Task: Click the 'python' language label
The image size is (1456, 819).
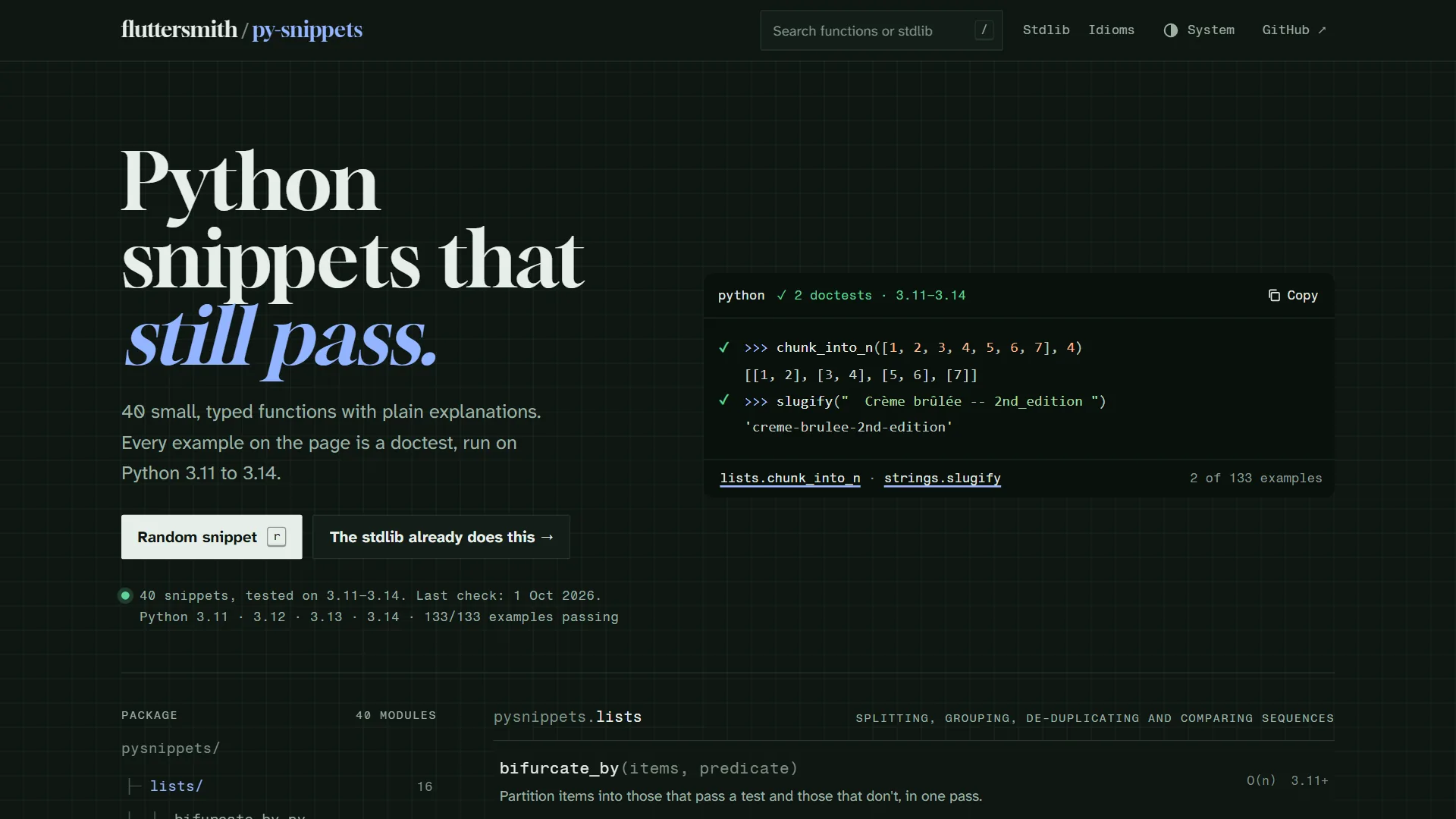Action: tap(742, 295)
